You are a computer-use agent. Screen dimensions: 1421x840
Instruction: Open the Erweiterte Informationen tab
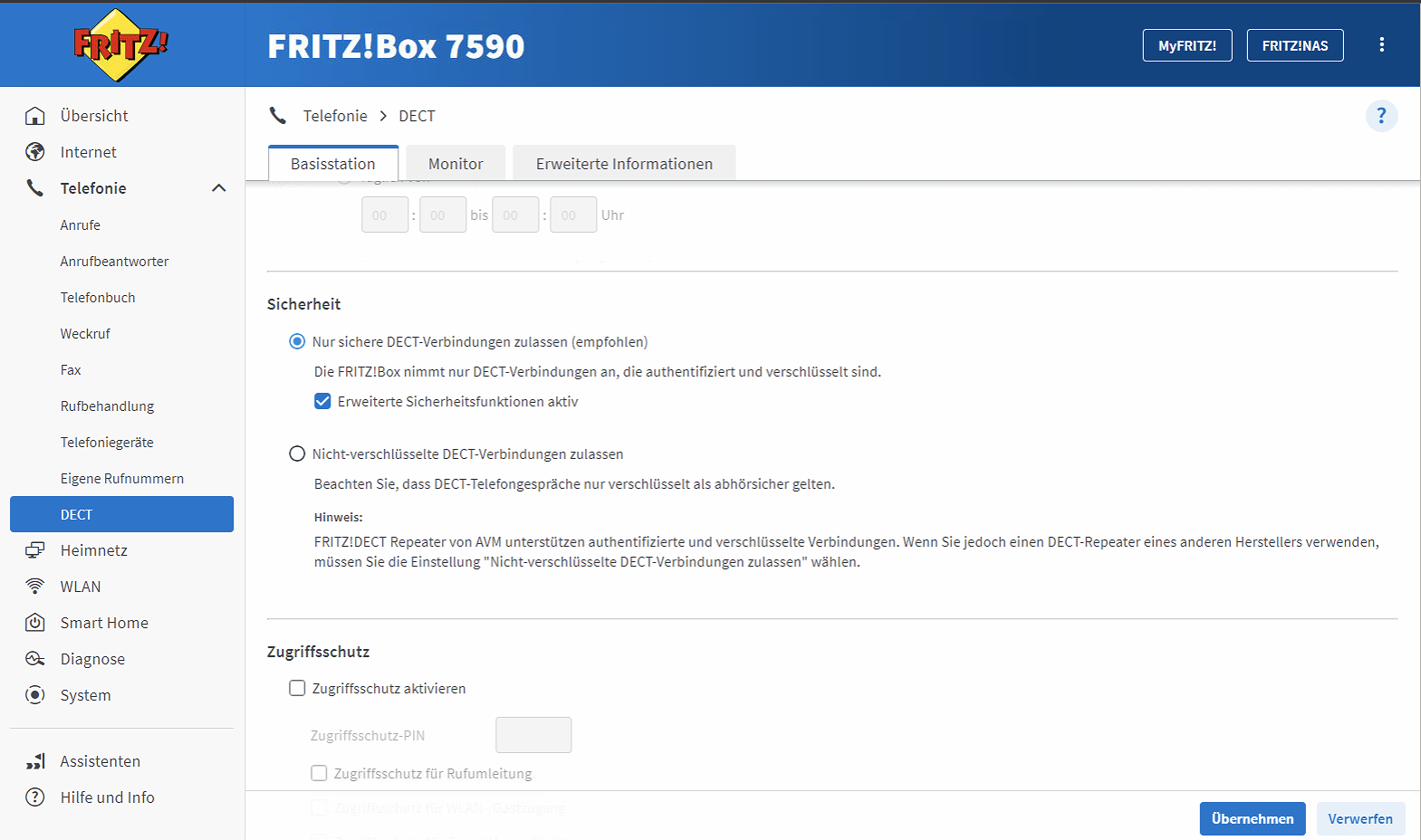pos(624,164)
